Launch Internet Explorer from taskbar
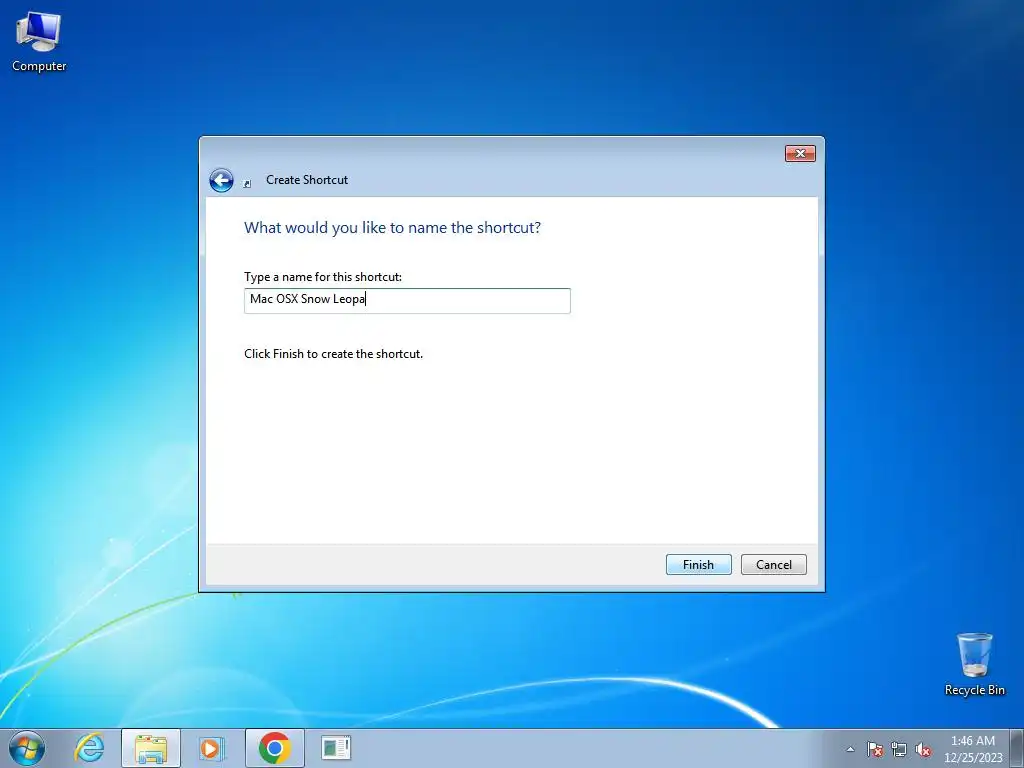This screenshot has height=768, width=1024. 89,748
